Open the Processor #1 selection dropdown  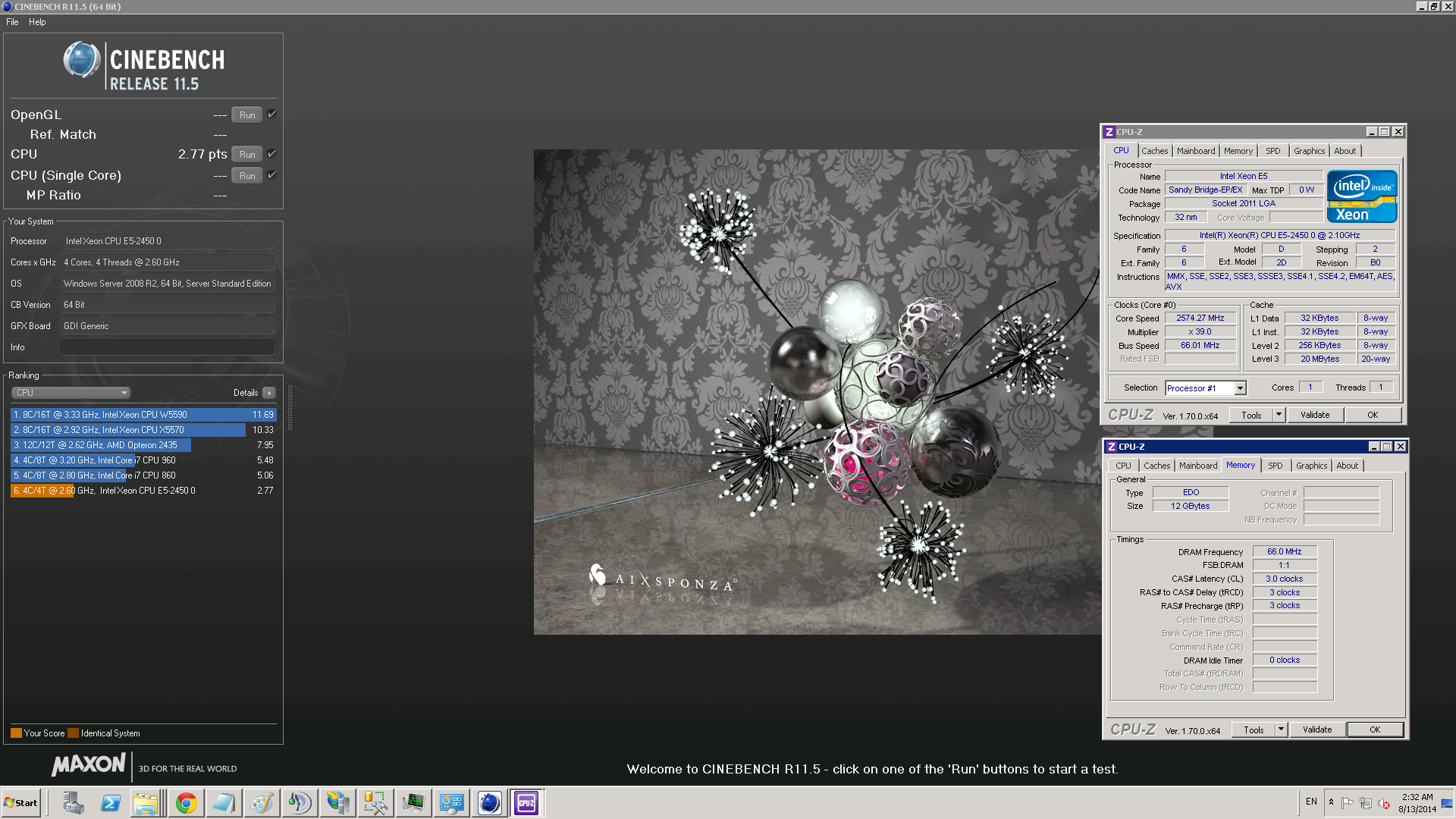[x=1240, y=388]
